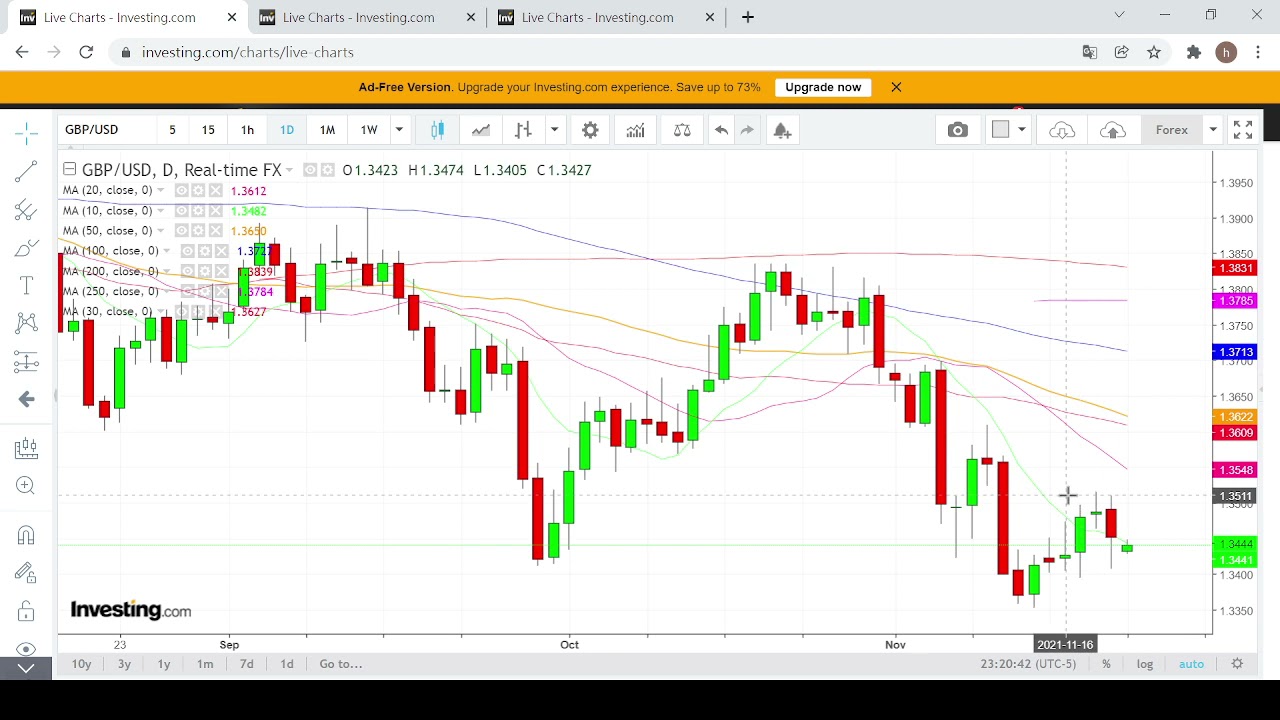The height and width of the screenshot is (720, 1280).
Task: Open the measure tool with candlestick ruler
Action: 26,448
